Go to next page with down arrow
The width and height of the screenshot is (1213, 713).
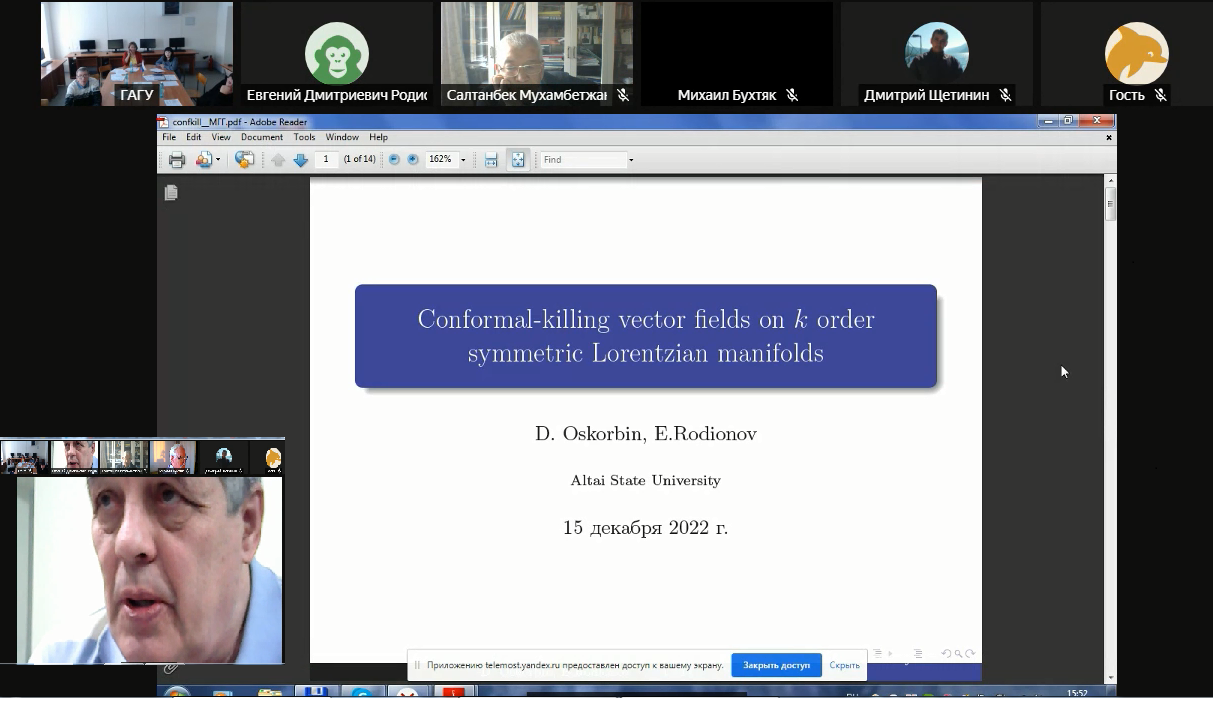300,160
